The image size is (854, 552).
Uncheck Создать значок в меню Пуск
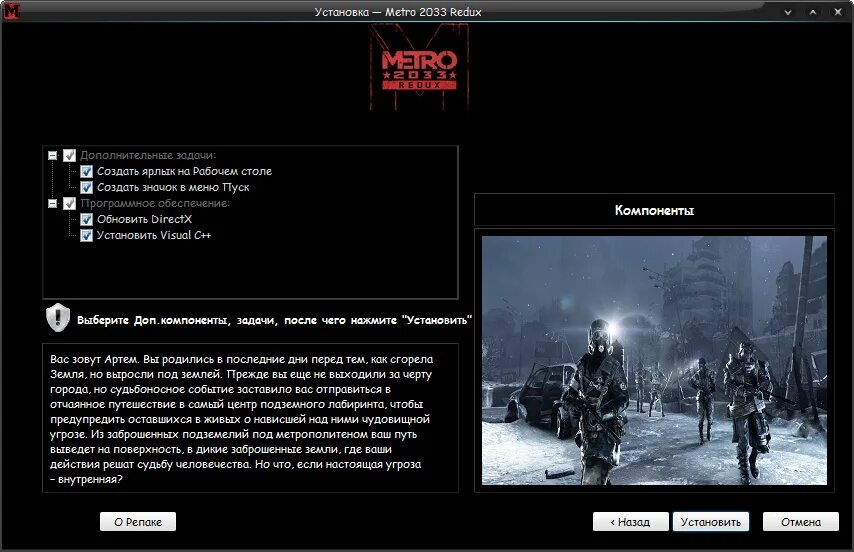tap(86, 188)
